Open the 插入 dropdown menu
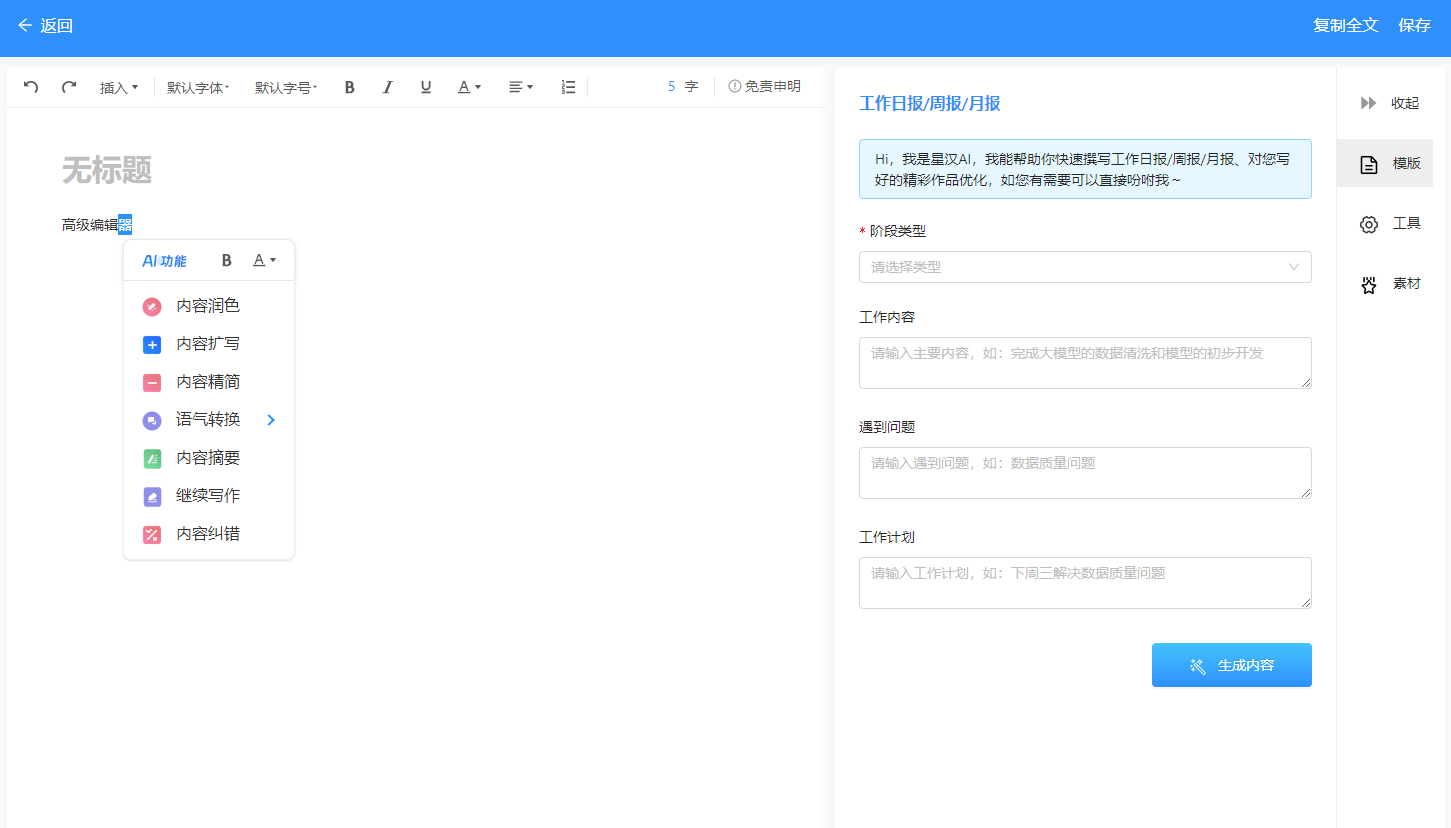The height and width of the screenshot is (828, 1451). coord(119,87)
